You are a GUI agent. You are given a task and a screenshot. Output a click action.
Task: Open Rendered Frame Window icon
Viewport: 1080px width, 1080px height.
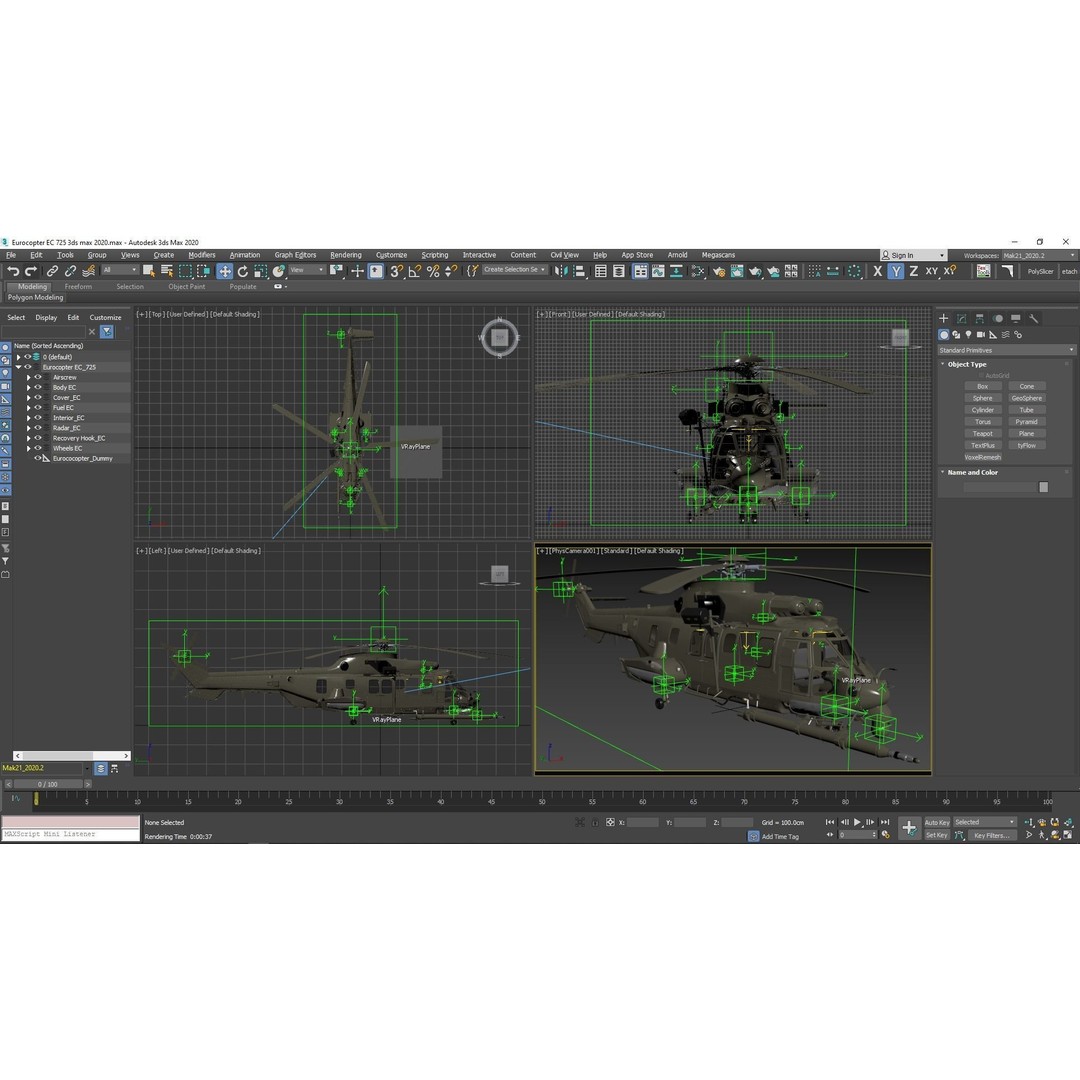pyautogui.click(x=737, y=271)
